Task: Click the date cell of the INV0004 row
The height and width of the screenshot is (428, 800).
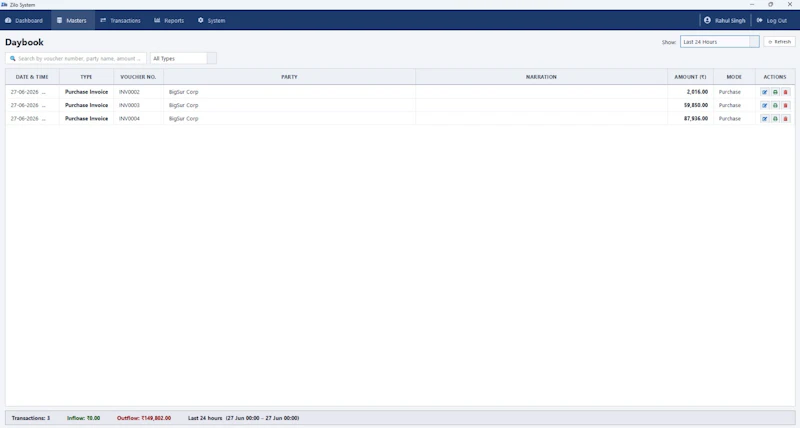Action: pyautogui.click(x=32, y=118)
